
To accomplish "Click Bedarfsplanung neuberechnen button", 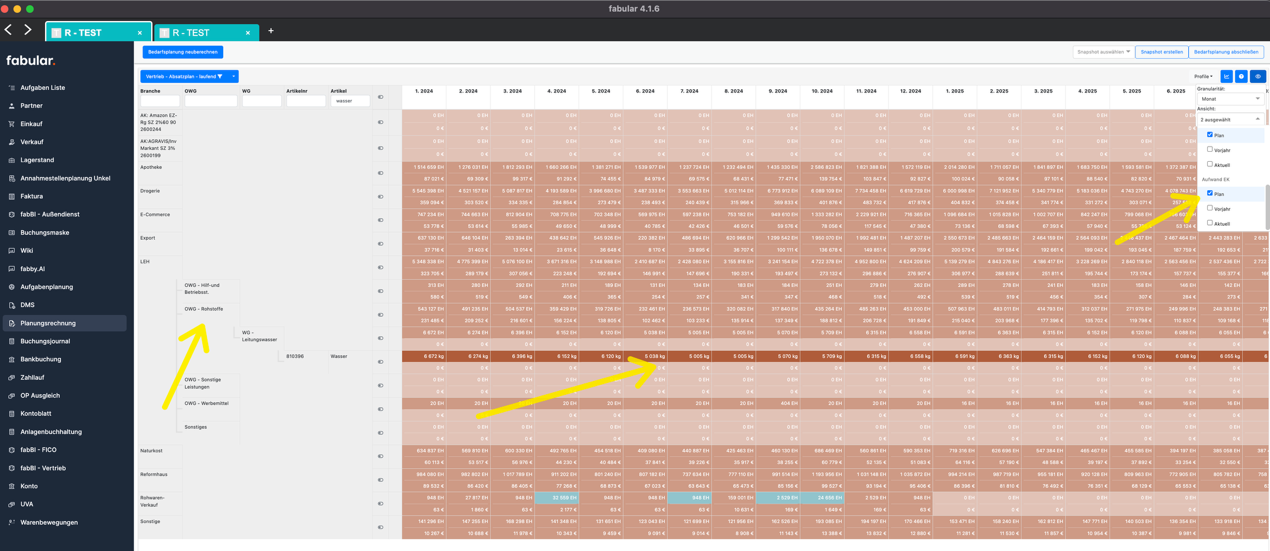I will tap(183, 52).
